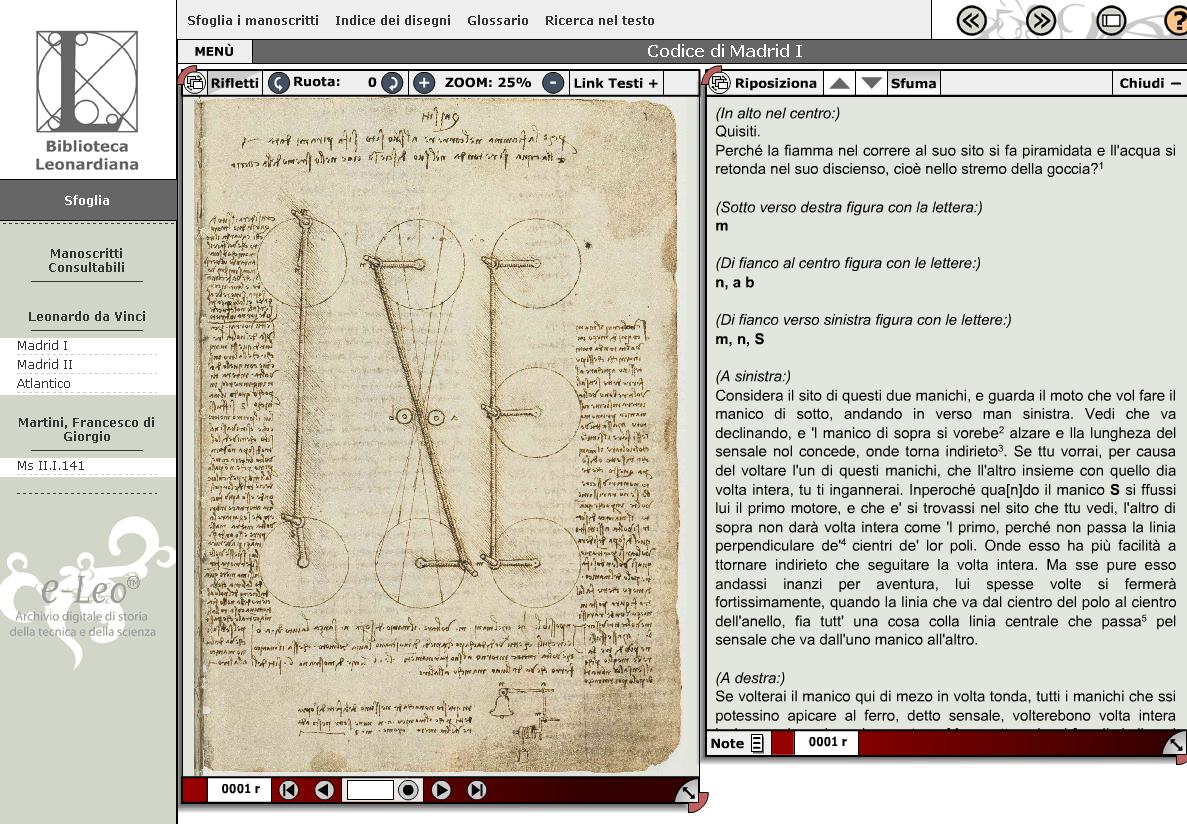This screenshot has height=824, width=1187.
Task: Click the orange help question mark icon
Action: click(1176, 21)
